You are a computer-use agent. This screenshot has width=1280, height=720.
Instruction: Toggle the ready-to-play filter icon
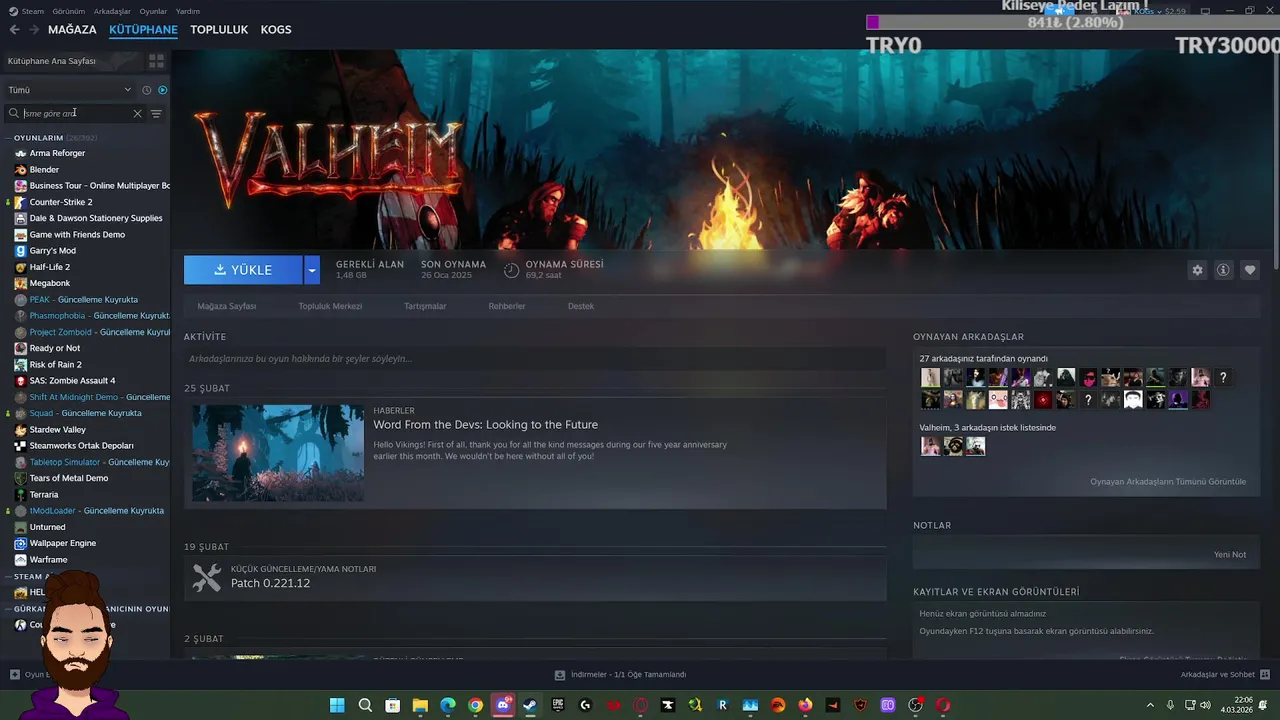[163, 90]
